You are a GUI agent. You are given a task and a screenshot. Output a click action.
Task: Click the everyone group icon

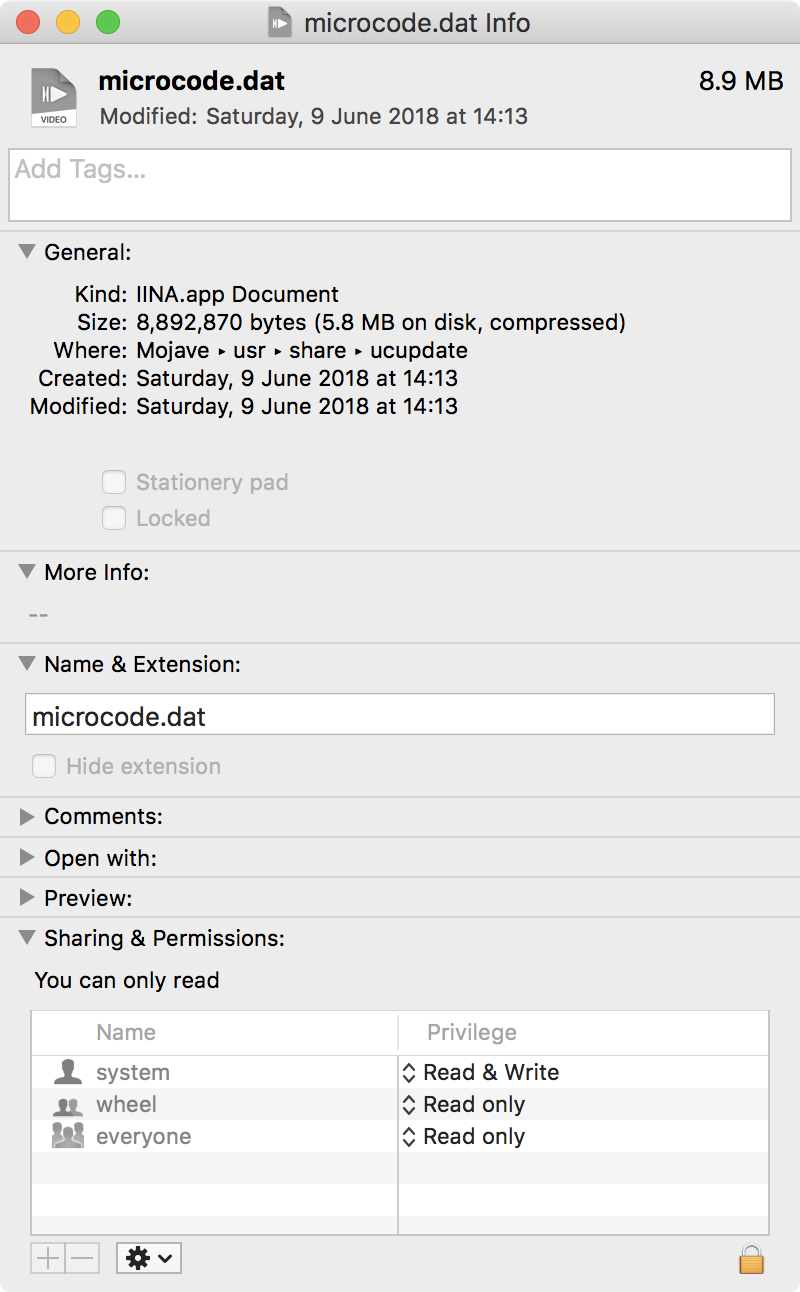[x=68, y=1137]
